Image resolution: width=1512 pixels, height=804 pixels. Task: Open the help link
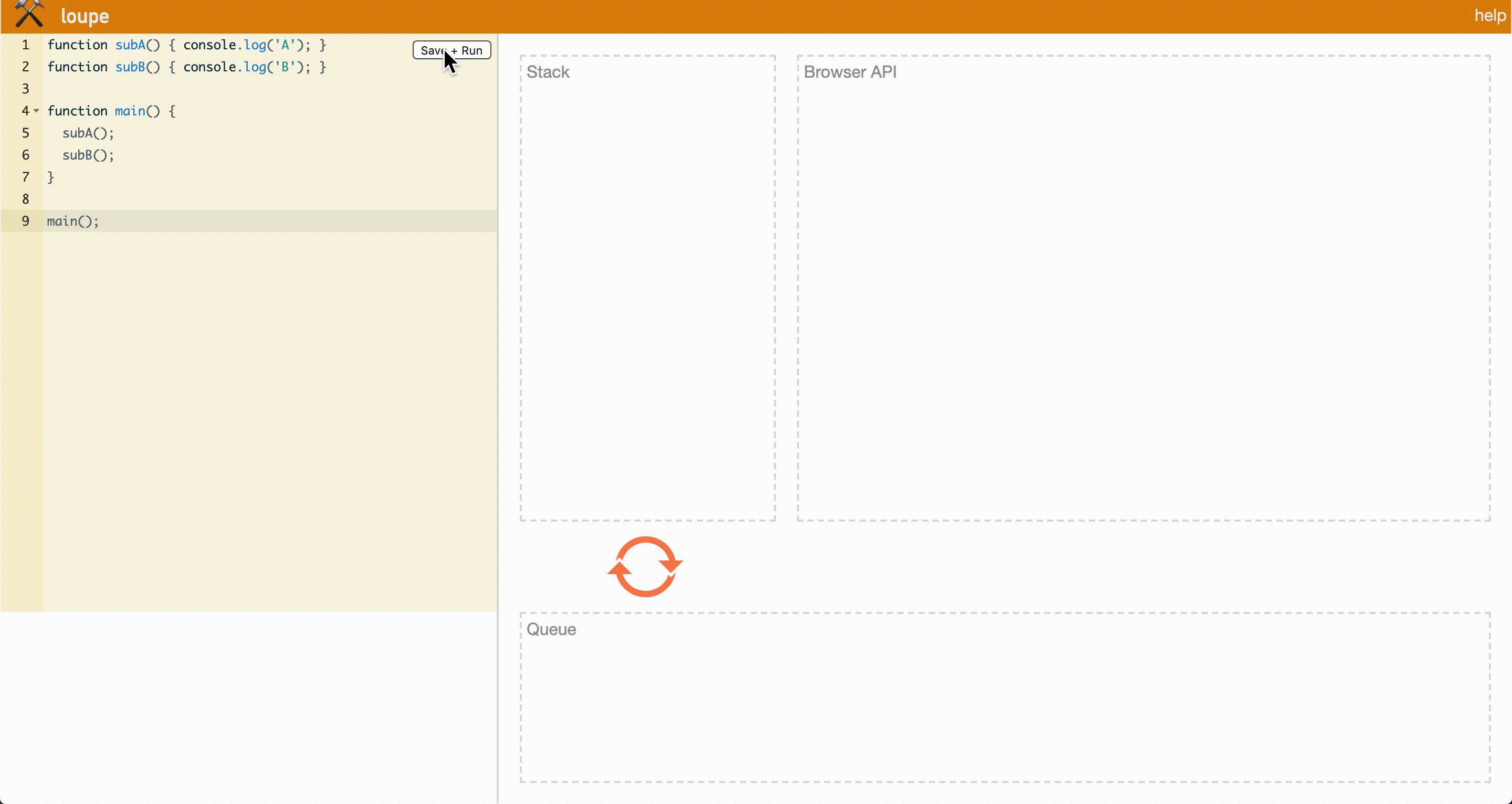[1490, 16]
